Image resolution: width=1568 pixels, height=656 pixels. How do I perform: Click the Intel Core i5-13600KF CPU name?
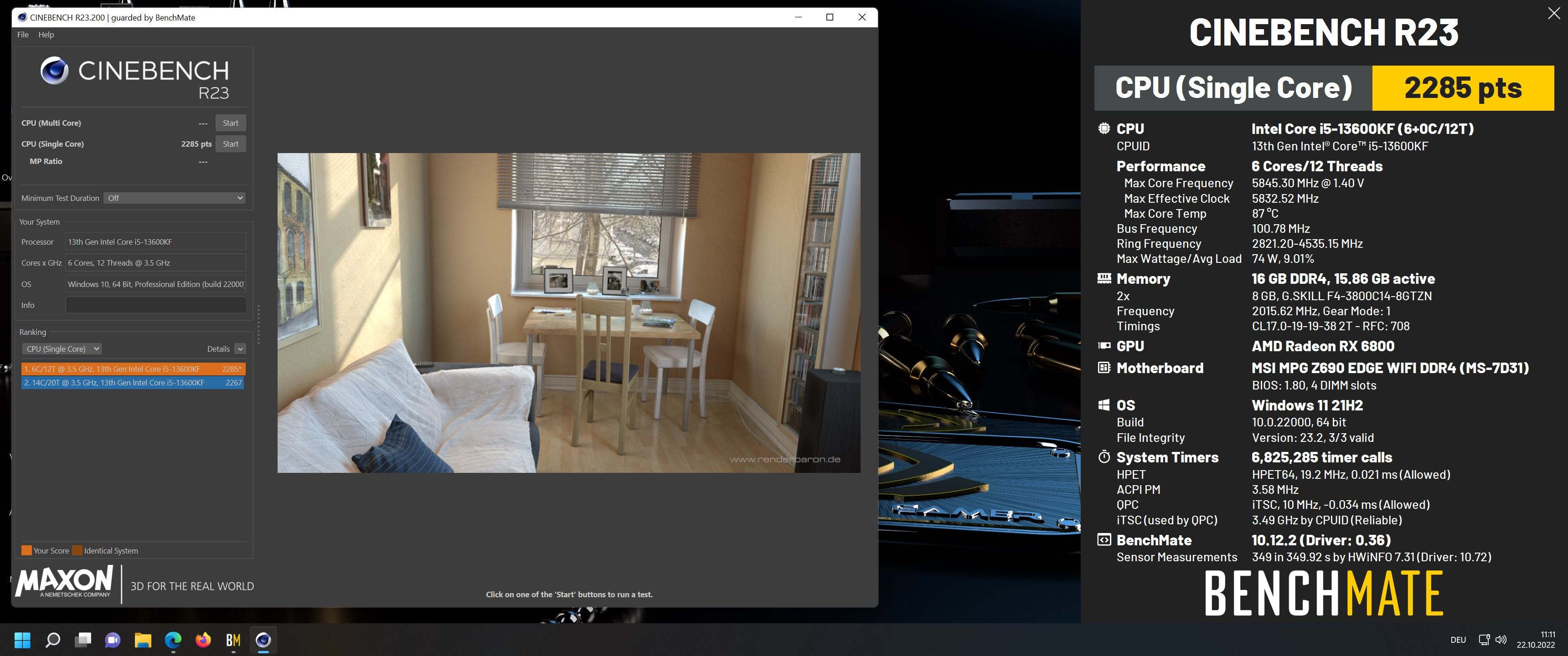pos(1362,129)
